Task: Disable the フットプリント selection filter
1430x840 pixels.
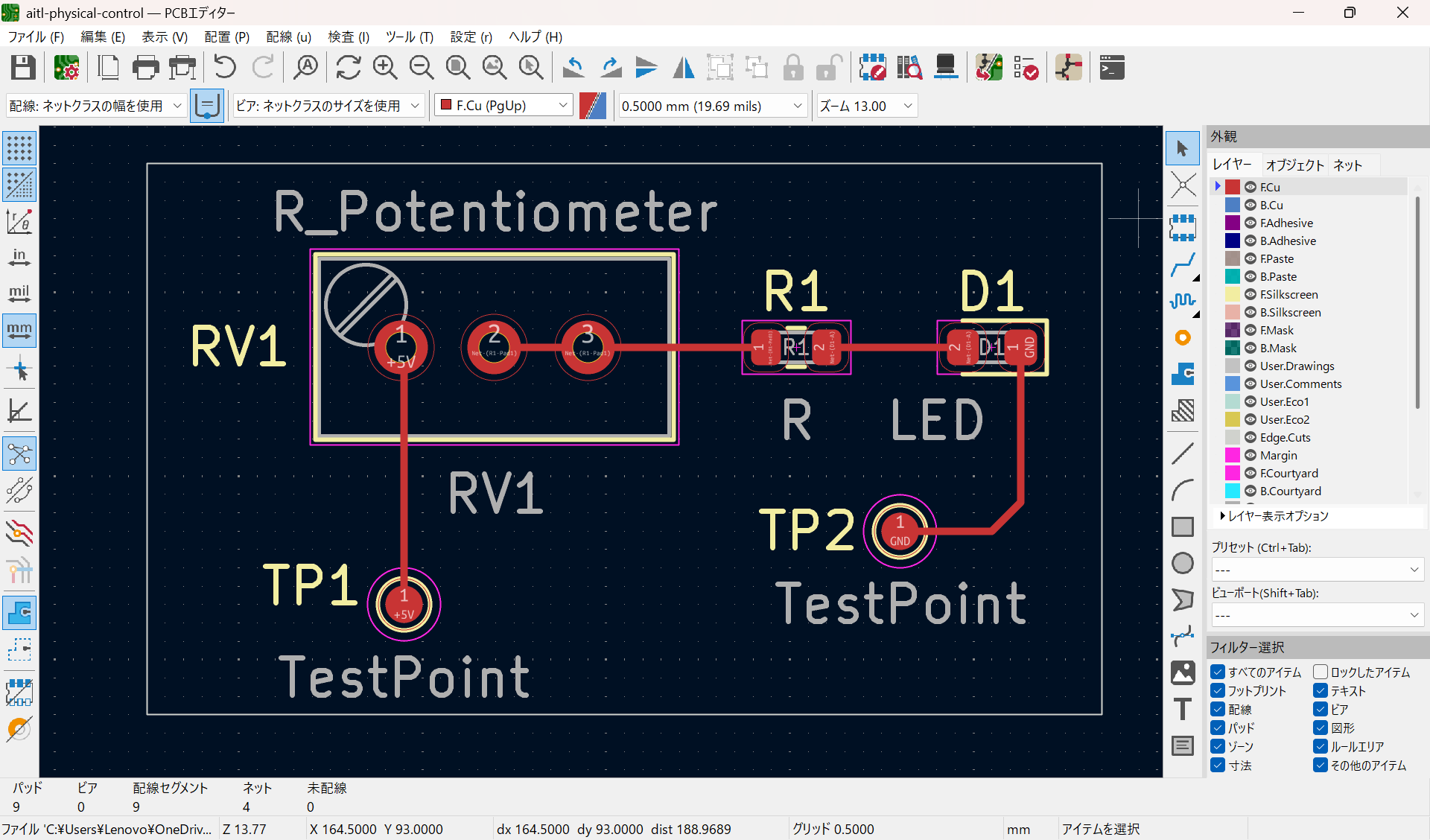Action: coord(1218,690)
